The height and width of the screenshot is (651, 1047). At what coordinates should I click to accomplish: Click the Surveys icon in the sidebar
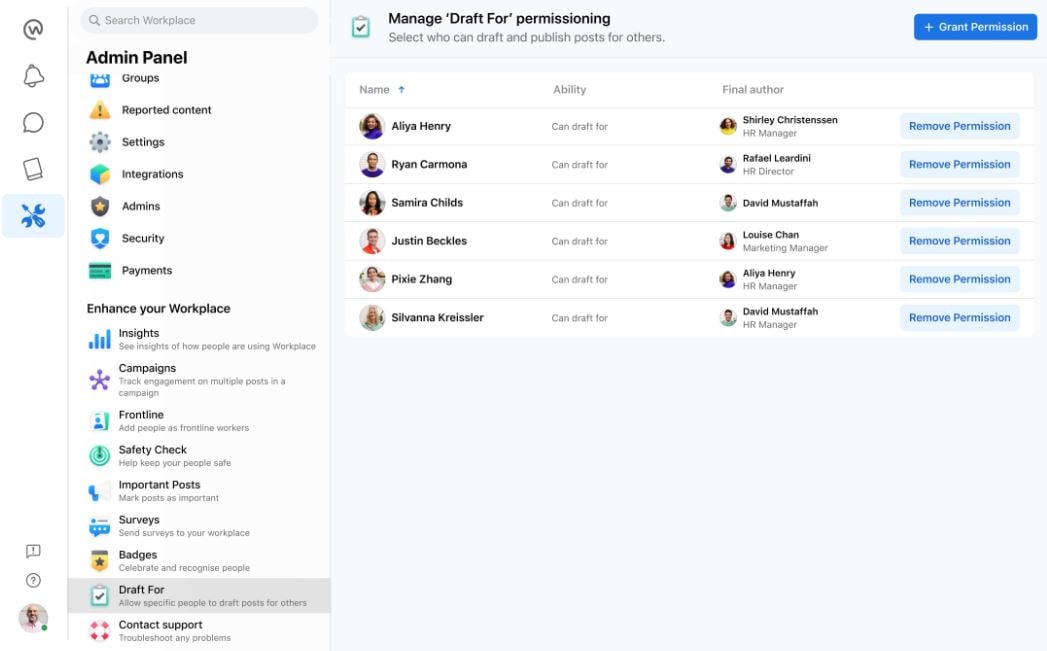point(99,525)
